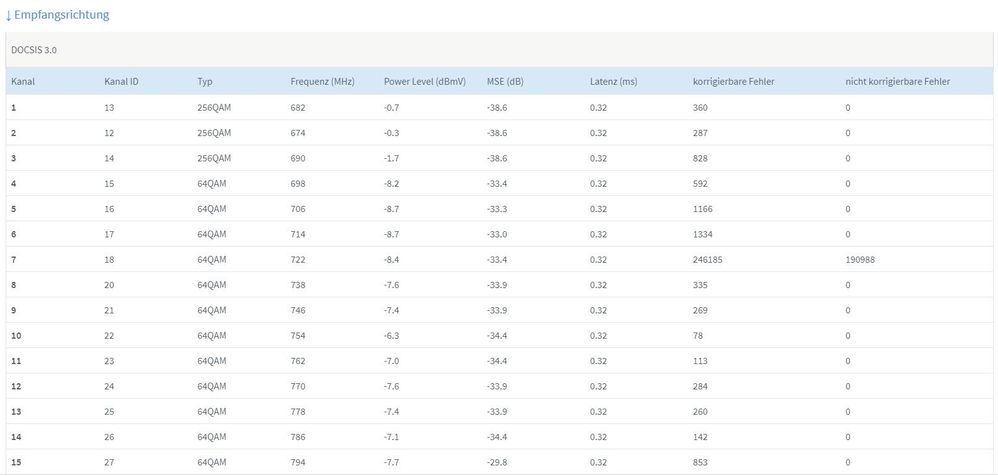Select 256QAM type in channel 1 row

pos(214,108)
